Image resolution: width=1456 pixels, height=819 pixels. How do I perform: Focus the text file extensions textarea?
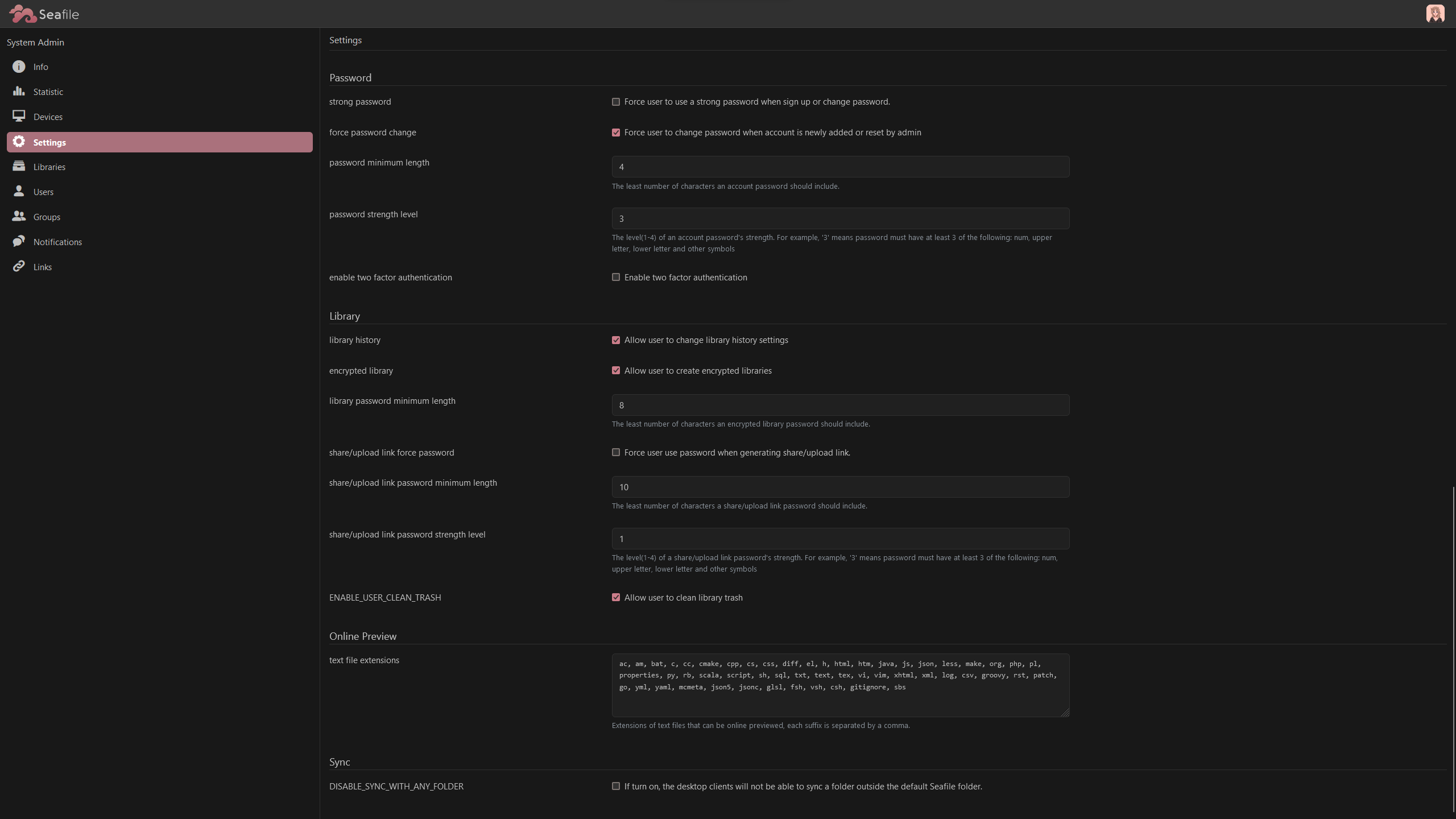tap(840, 685)
